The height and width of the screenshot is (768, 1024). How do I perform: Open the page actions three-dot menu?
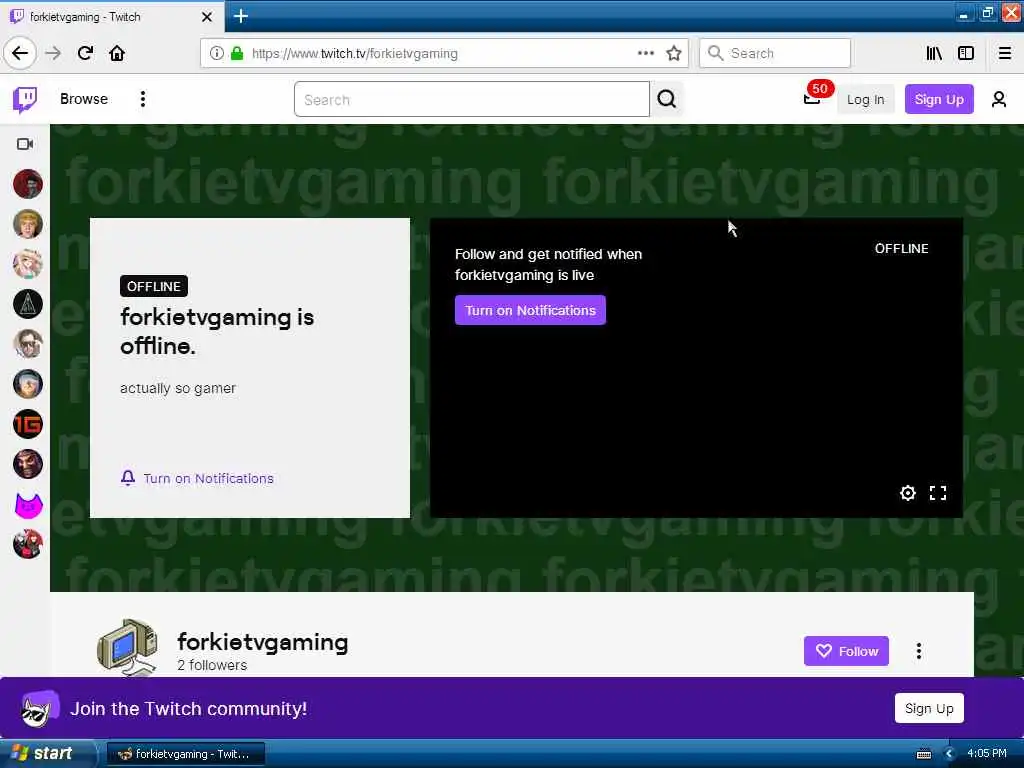[645, 54]
